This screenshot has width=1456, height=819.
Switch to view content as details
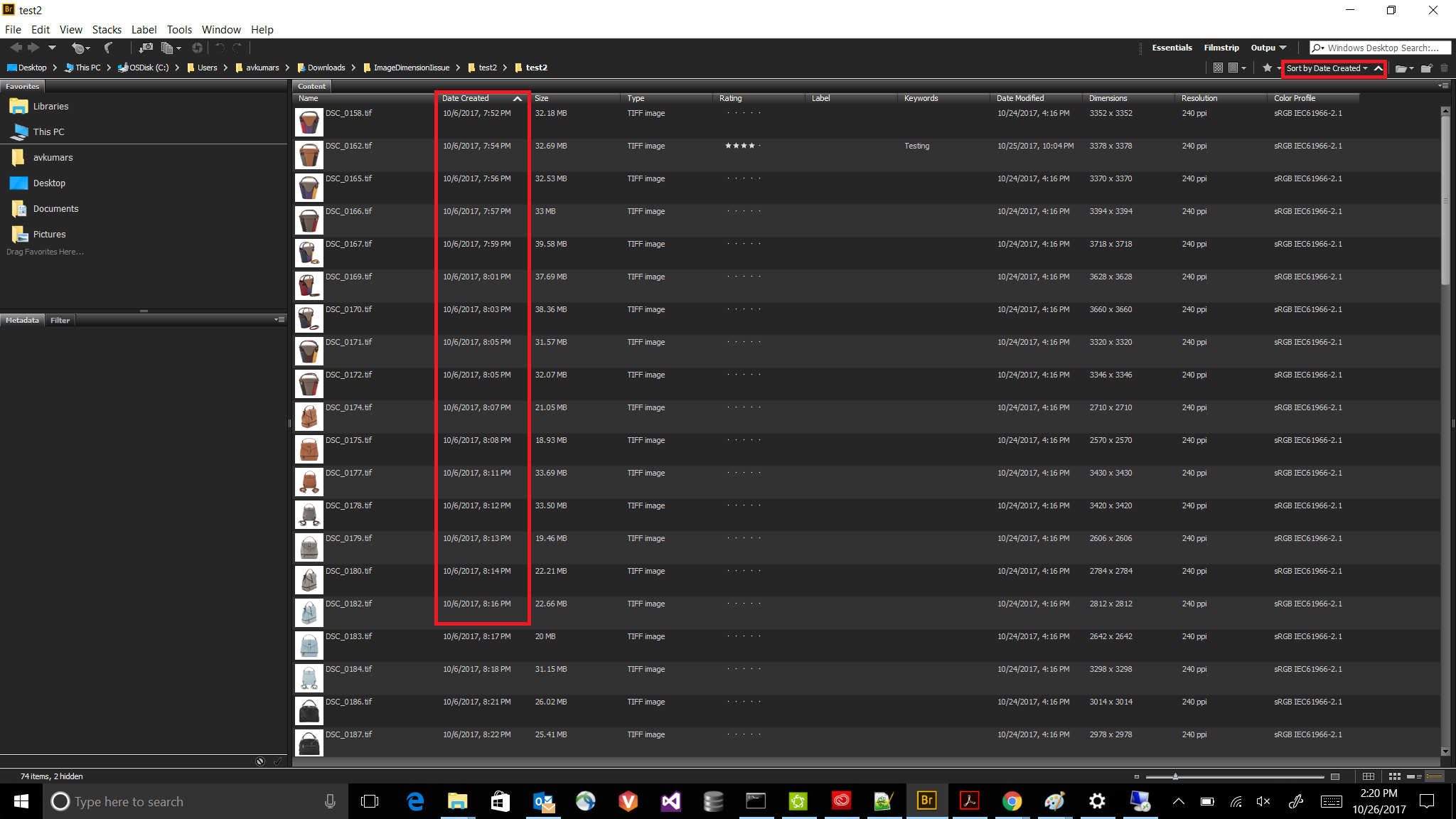pos(1414,776)
